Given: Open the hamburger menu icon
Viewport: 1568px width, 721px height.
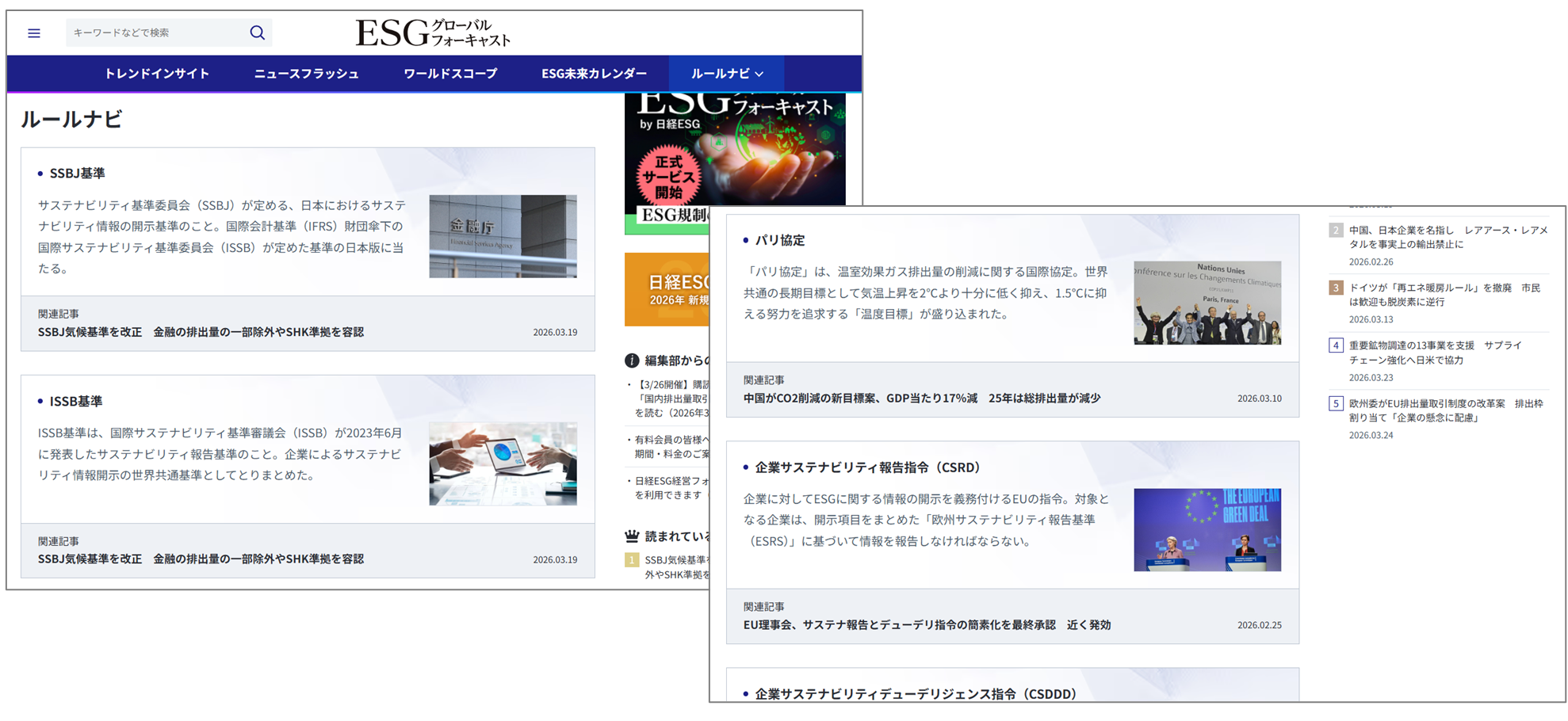Looking at the screenshot, I should [34, 33].
